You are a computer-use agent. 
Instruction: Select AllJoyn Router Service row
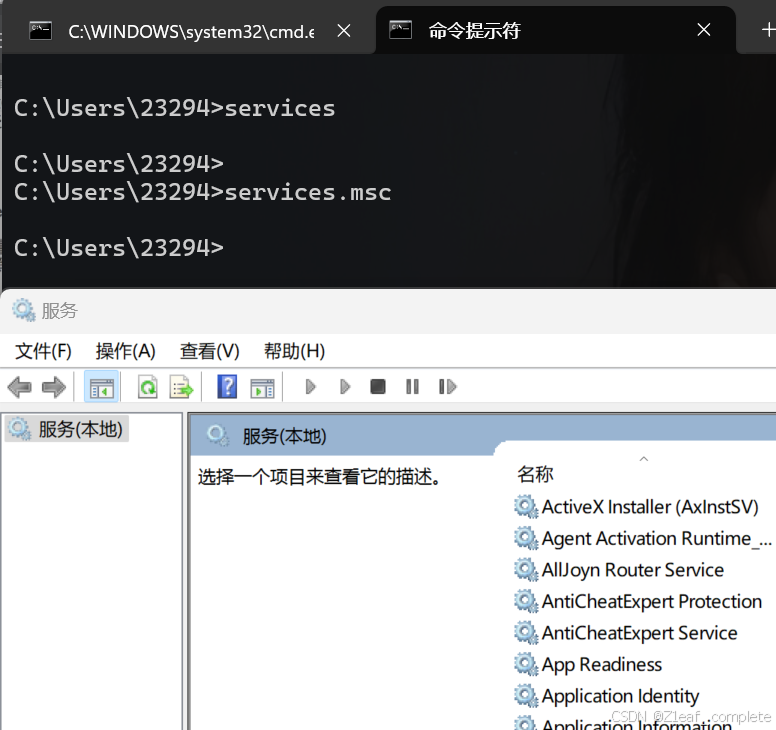tap(632, 570)
